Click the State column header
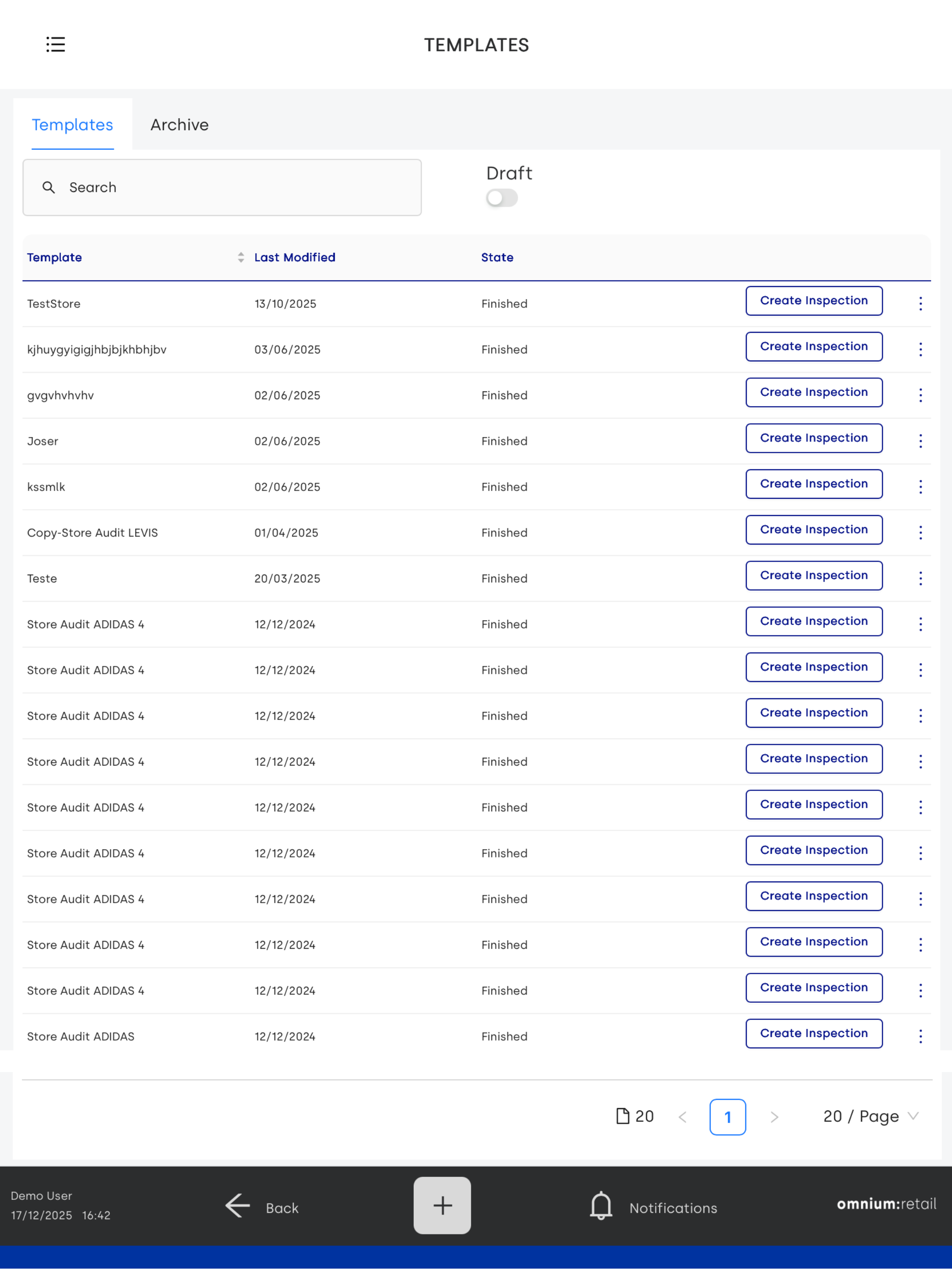Image resolution: width=952 pixels, height=1270 pixels. (x=497, y=257)
